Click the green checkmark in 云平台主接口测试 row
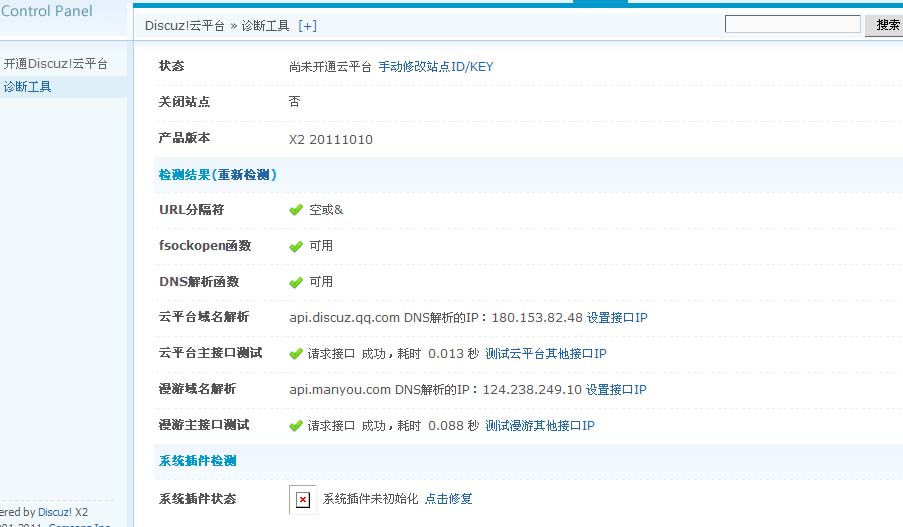Screen dimensions: 903x527 click(x=296, y=354)
